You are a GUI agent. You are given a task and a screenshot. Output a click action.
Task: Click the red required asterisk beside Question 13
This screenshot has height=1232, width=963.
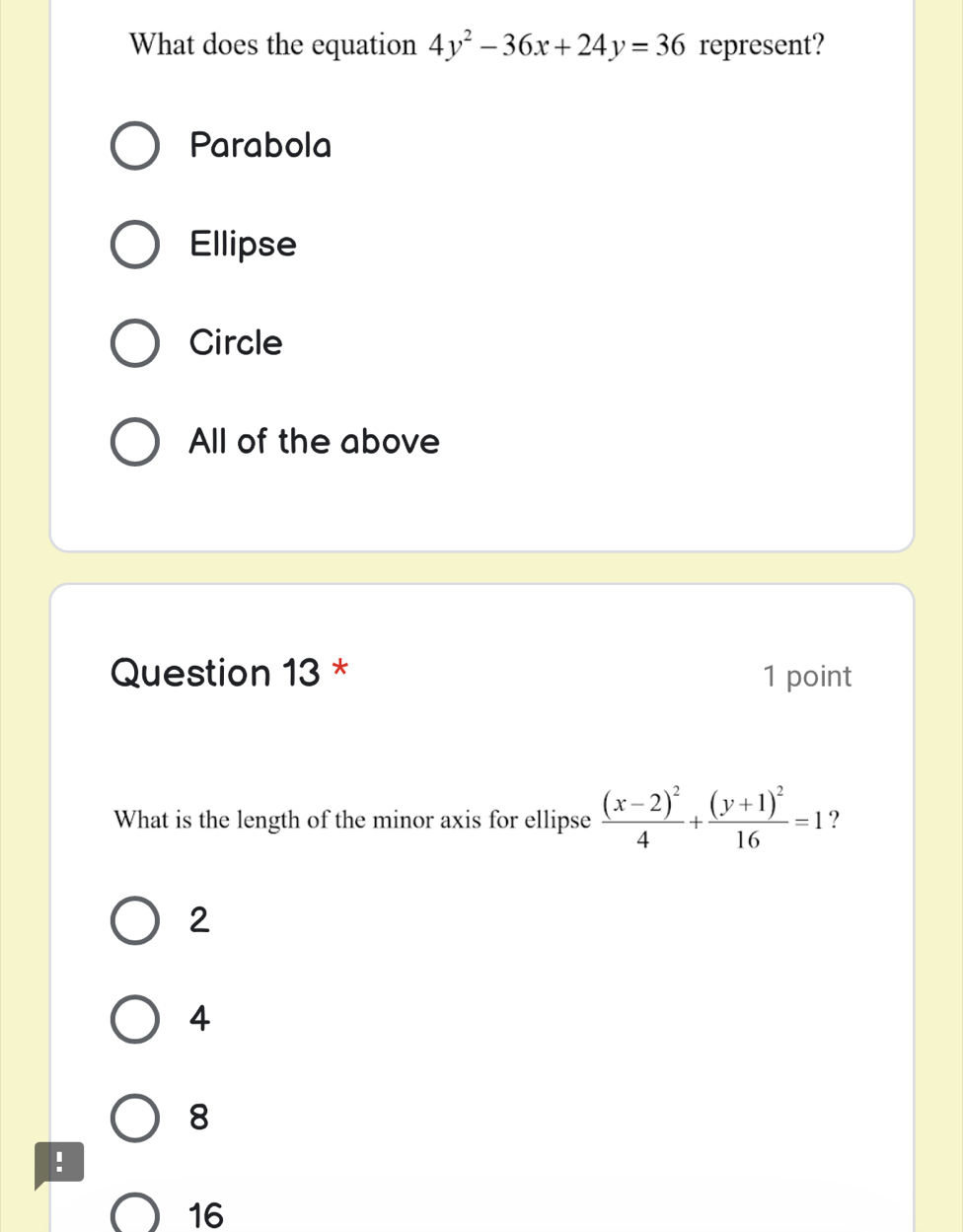[340, 670]
